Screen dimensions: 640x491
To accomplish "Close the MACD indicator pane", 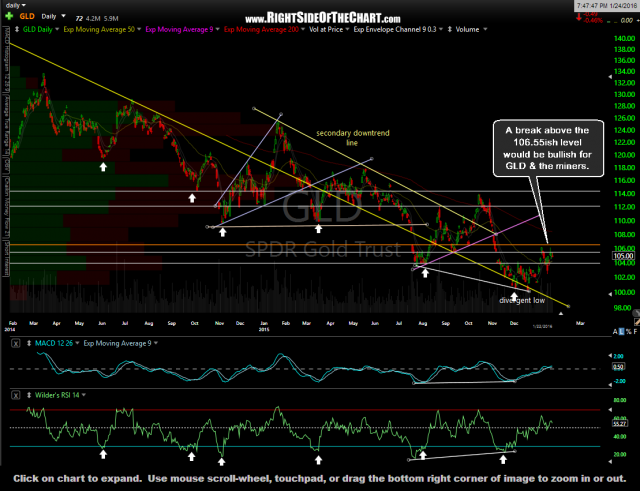I will coord(16,343).
